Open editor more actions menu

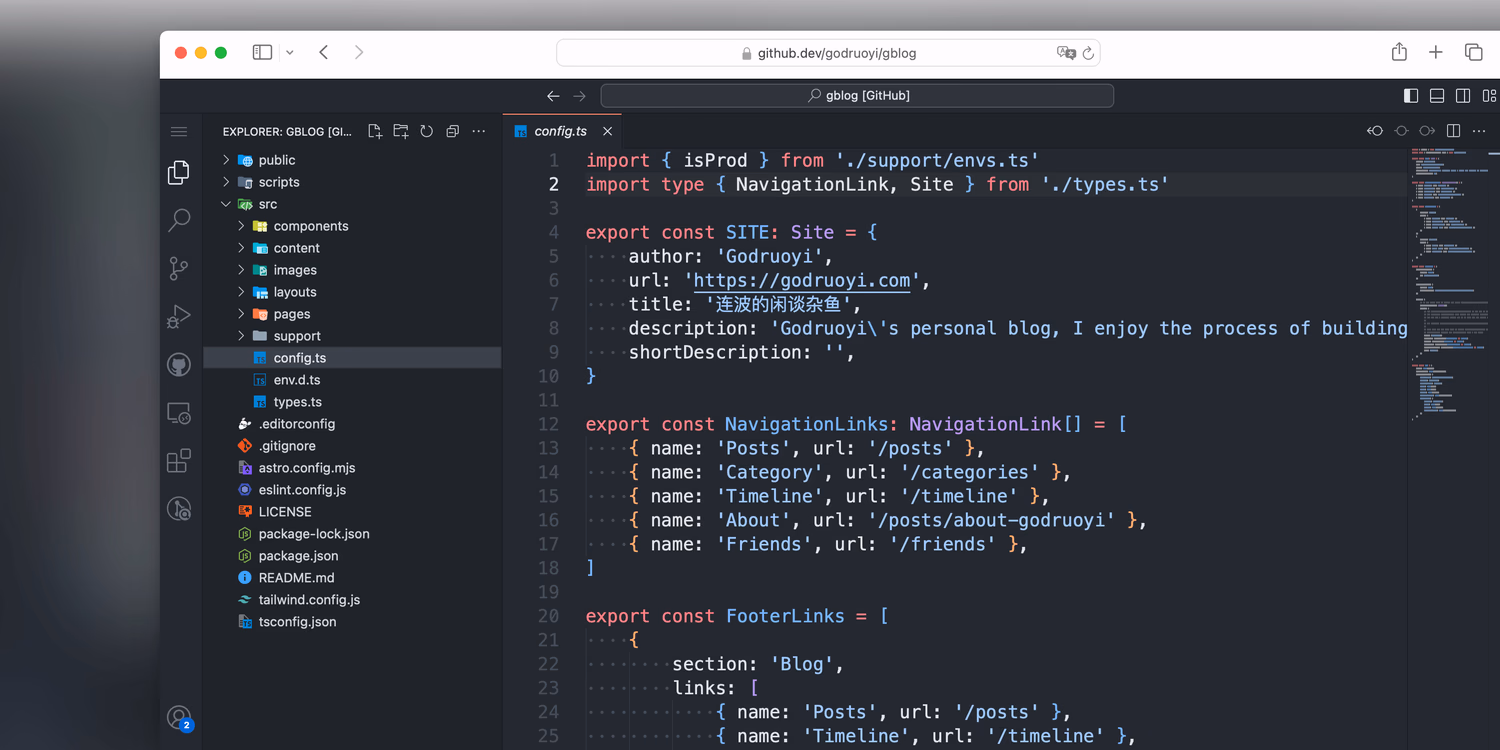coord(1480,131)
